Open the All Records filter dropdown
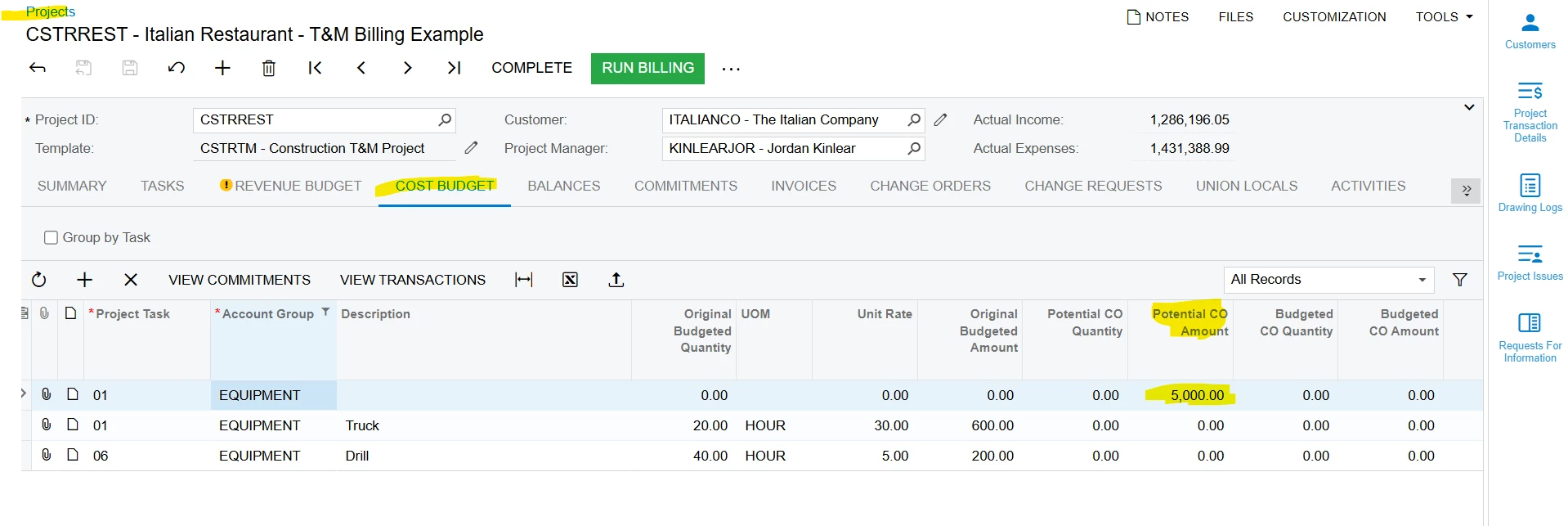The height and width of the screenshot is (526, 1568). click(1328, 280)
